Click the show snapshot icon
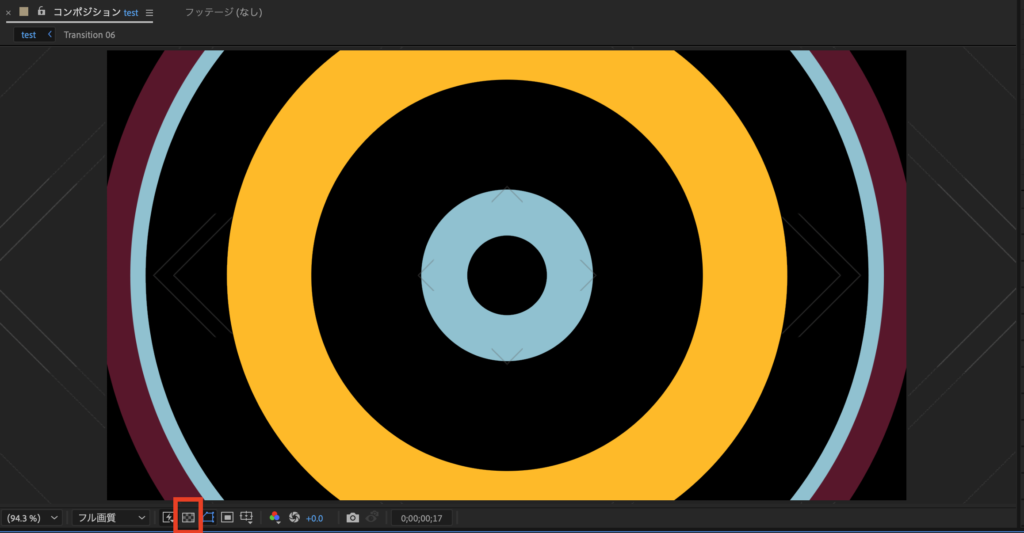 372,517
